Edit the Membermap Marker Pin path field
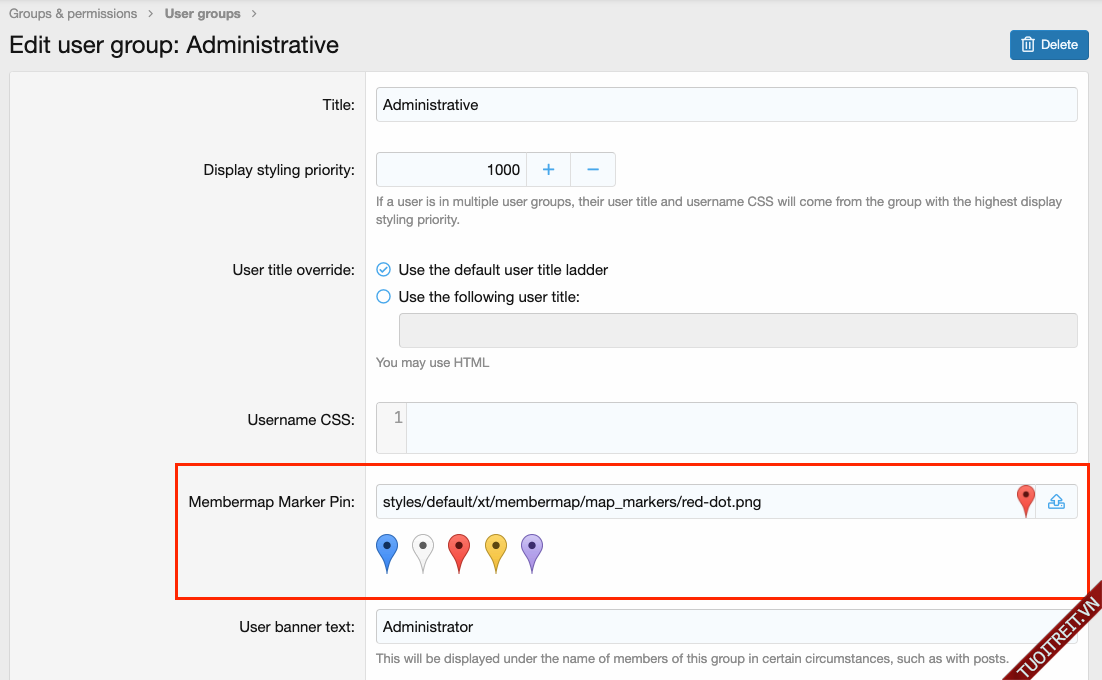 [x=690, y=502]
